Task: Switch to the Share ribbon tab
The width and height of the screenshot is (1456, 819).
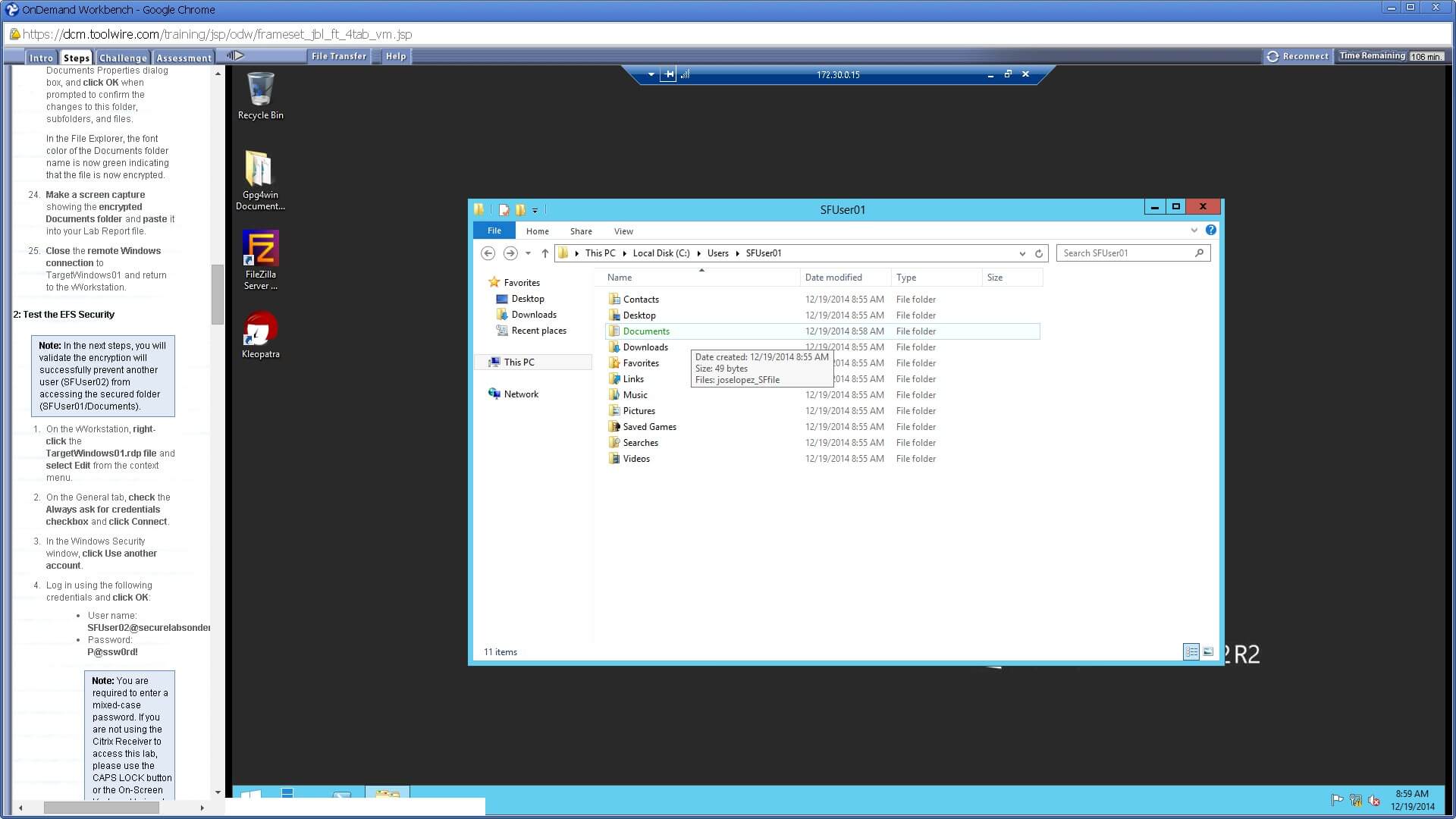Action: (x=580, y=231)
